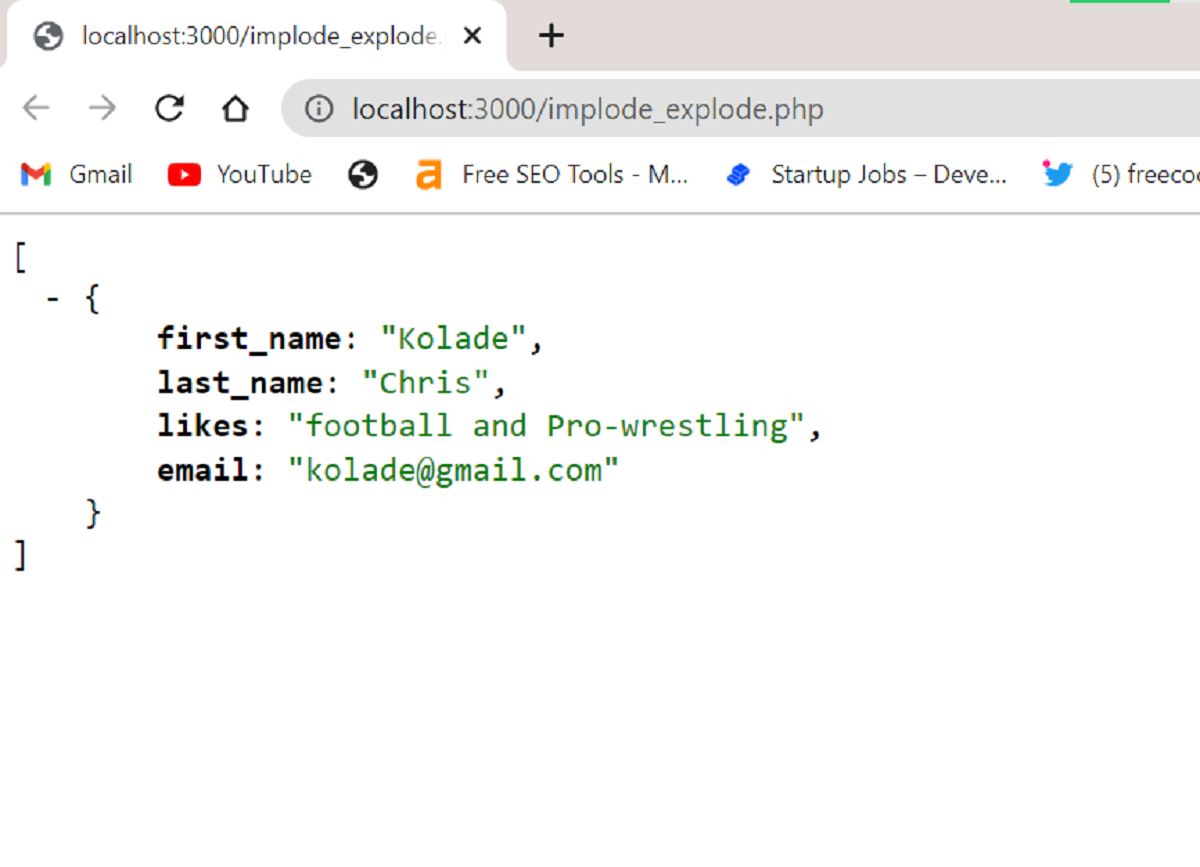Open the Twitter (5) freecodecamp bookmark
Image resolution: width=1200 pixels, height=867 pixels.
pyautogui.click(x=1120, y=174)
